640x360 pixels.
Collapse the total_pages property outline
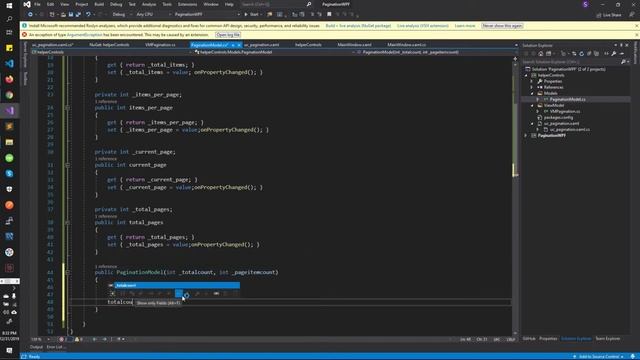[x=67, y=223]
